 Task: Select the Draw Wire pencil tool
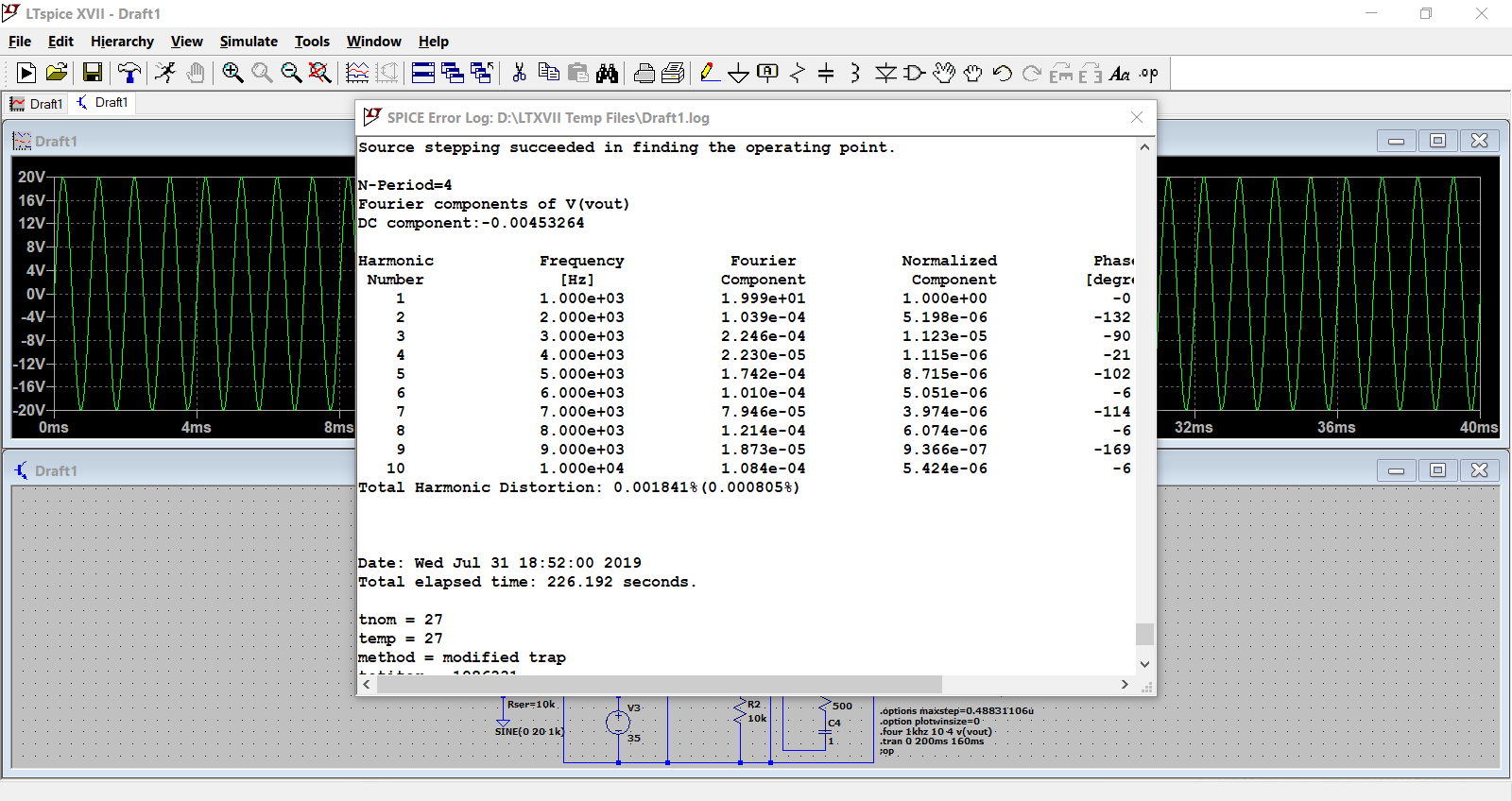click(x=710, y=73)
